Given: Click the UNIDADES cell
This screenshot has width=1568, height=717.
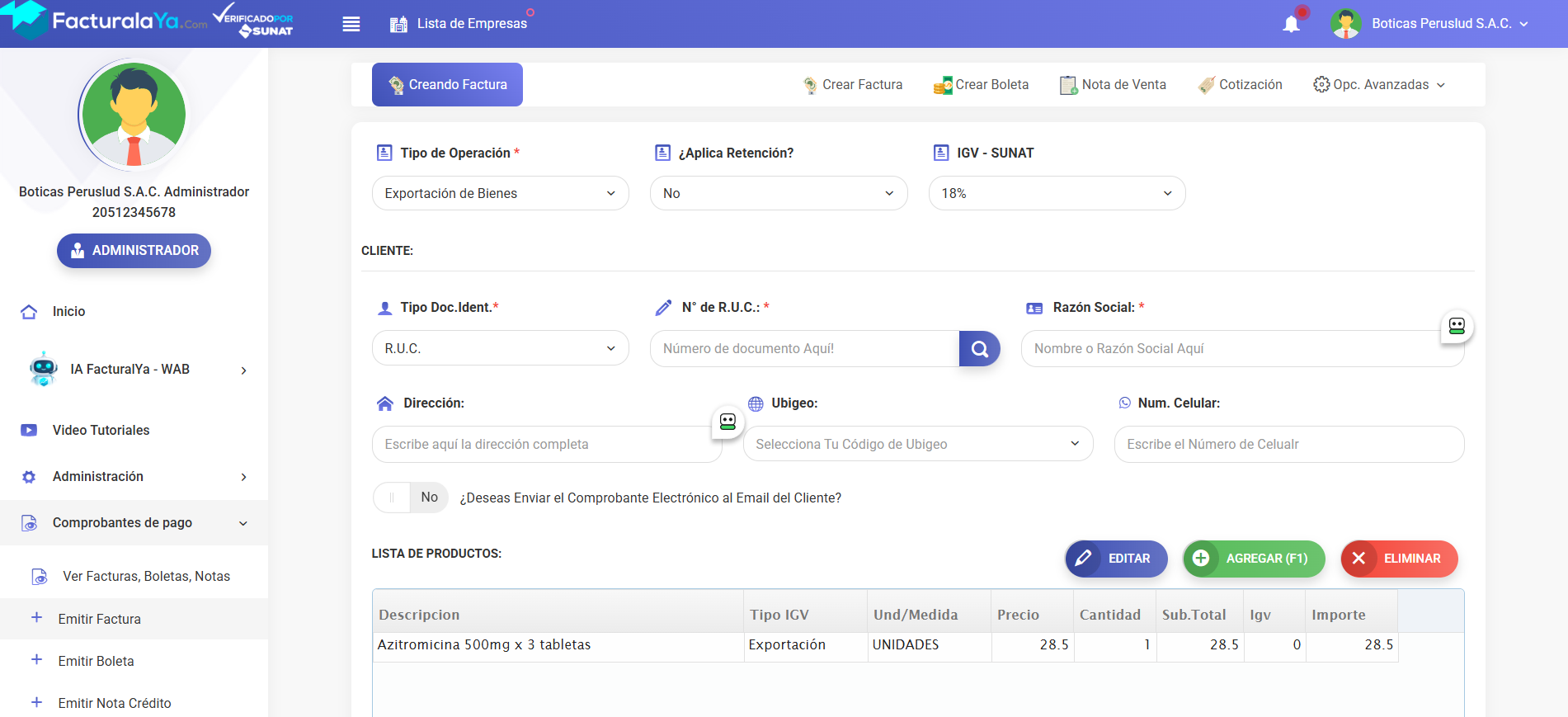Looking at the screenshot, I should 930,646.
